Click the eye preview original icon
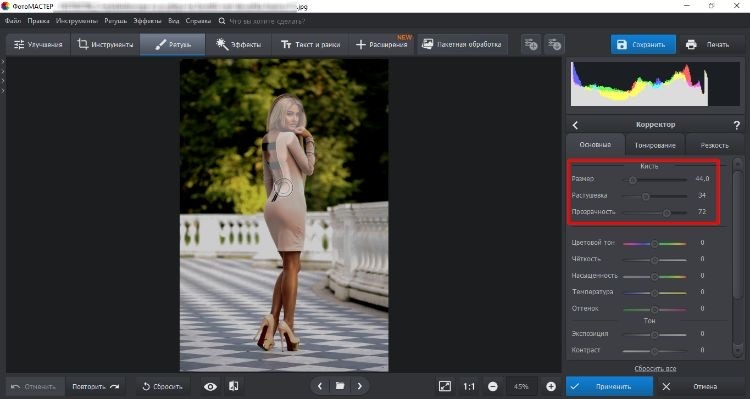 coord(210,387)
